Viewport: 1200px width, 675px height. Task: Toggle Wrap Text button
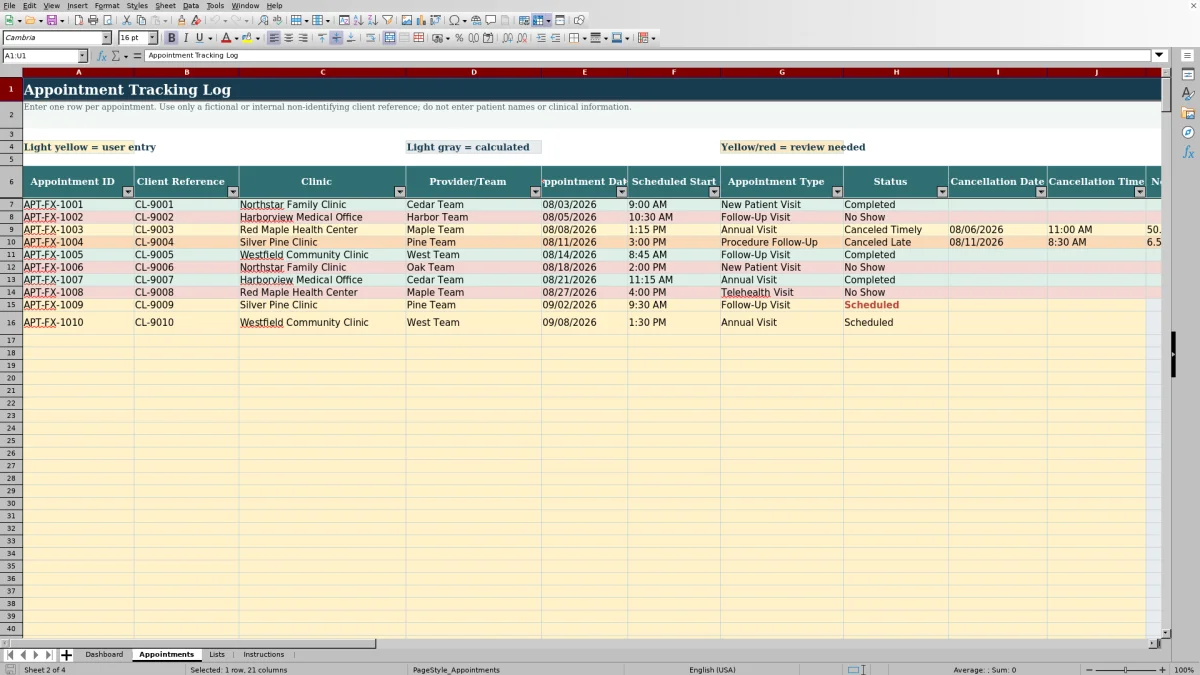tap(370, 38)
